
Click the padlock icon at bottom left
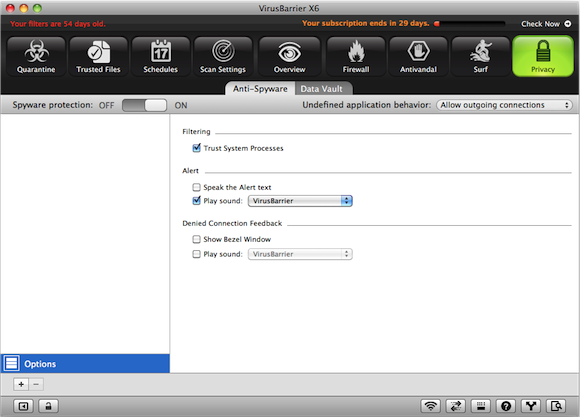coord(48,406)
